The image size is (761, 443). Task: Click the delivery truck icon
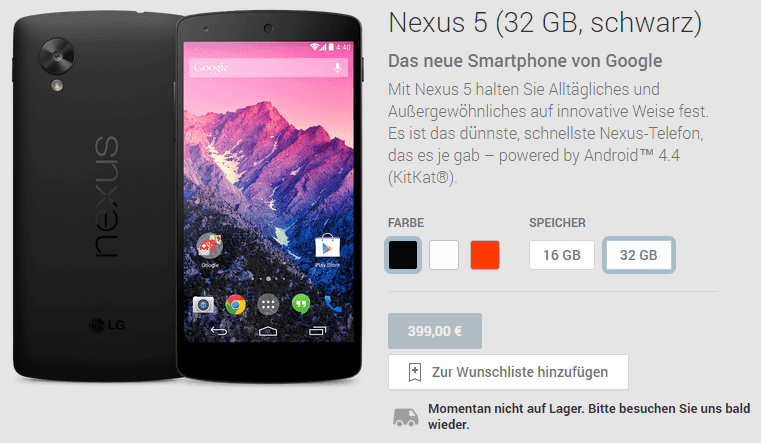click(x=405, y=417)
